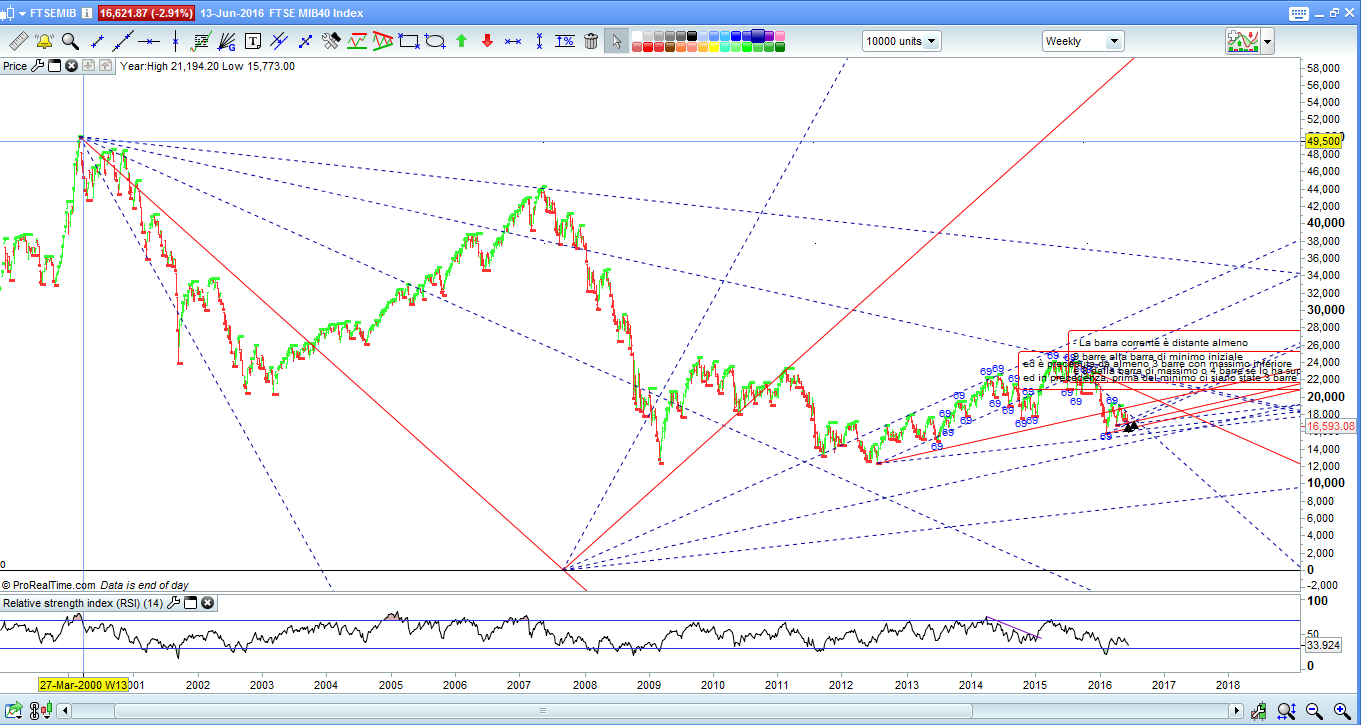Place a green up arrow marker

462,41
